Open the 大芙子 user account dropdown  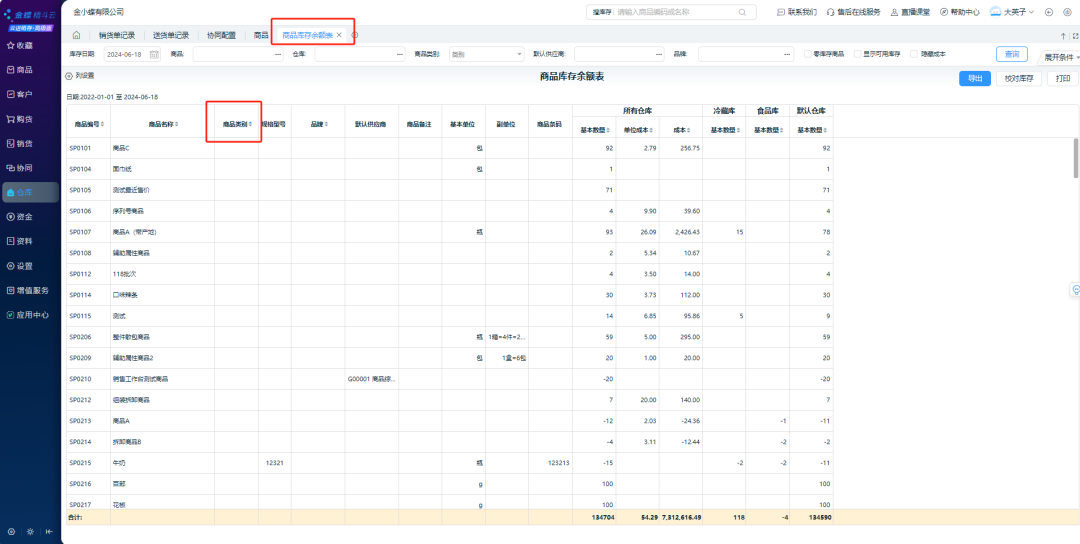click(x=1012, y=12)
